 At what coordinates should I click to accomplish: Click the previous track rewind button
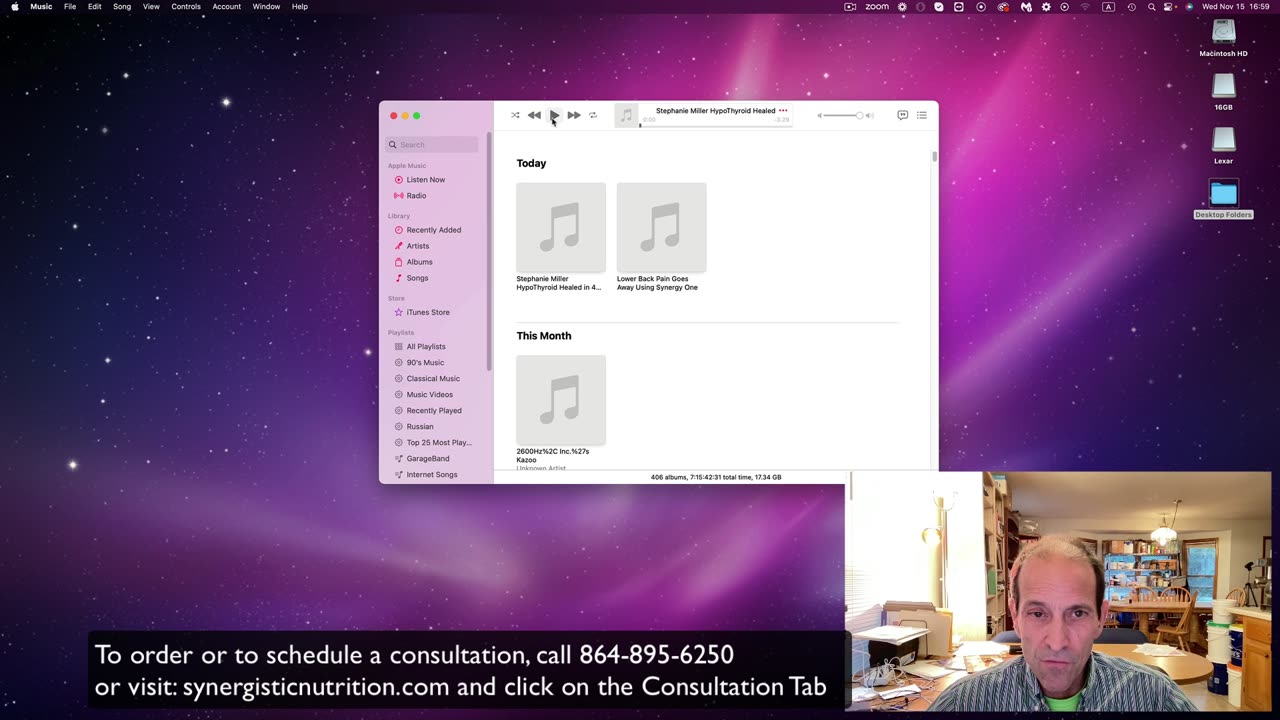534,115
